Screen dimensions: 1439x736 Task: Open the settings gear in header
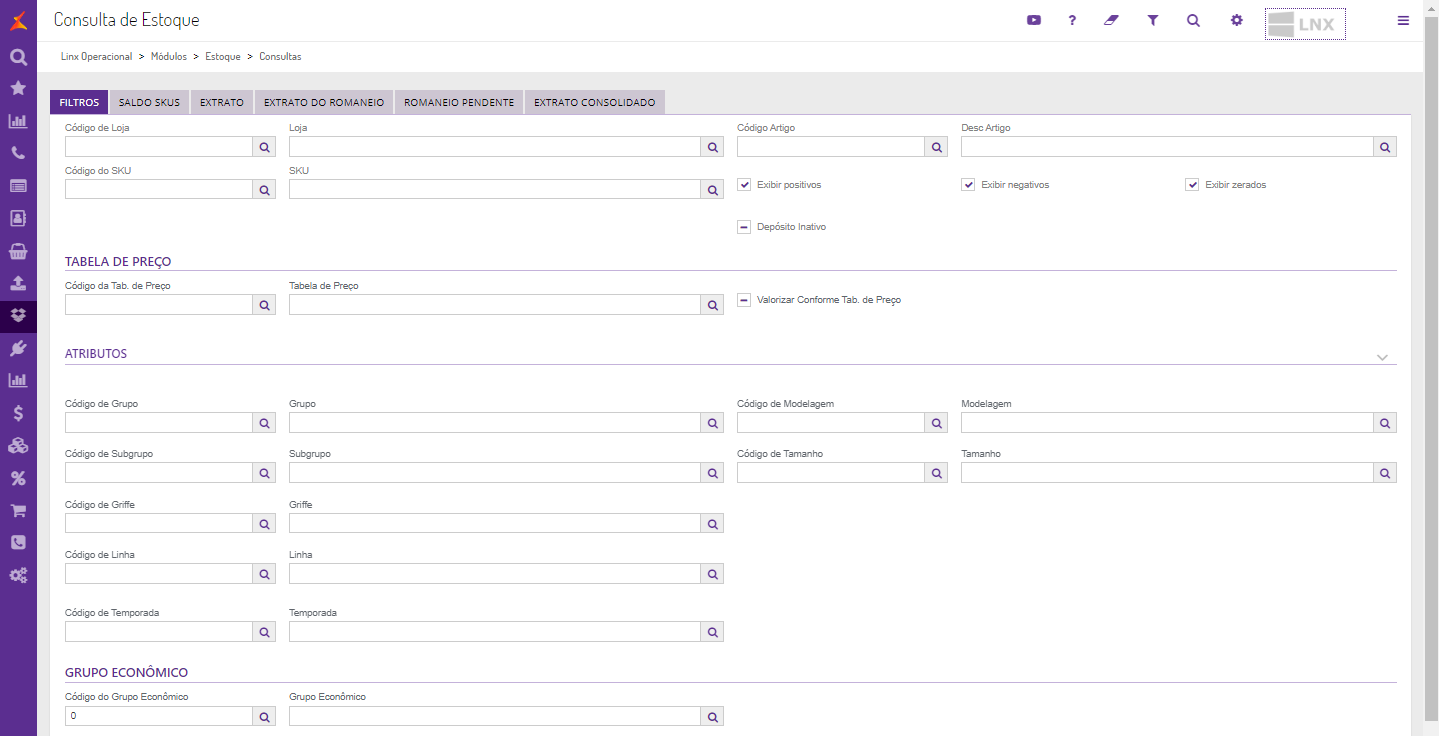pos(1236,20)
